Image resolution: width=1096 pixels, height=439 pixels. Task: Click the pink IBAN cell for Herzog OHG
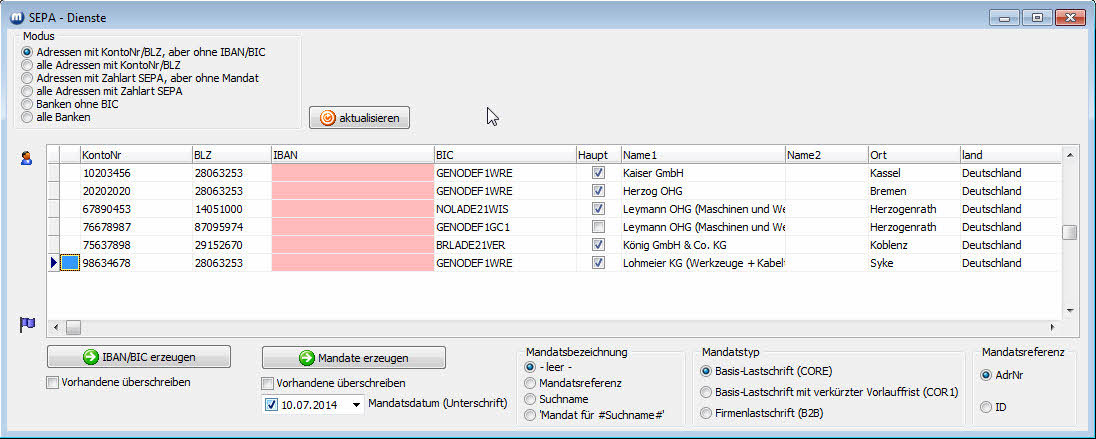tap(351, 191)
